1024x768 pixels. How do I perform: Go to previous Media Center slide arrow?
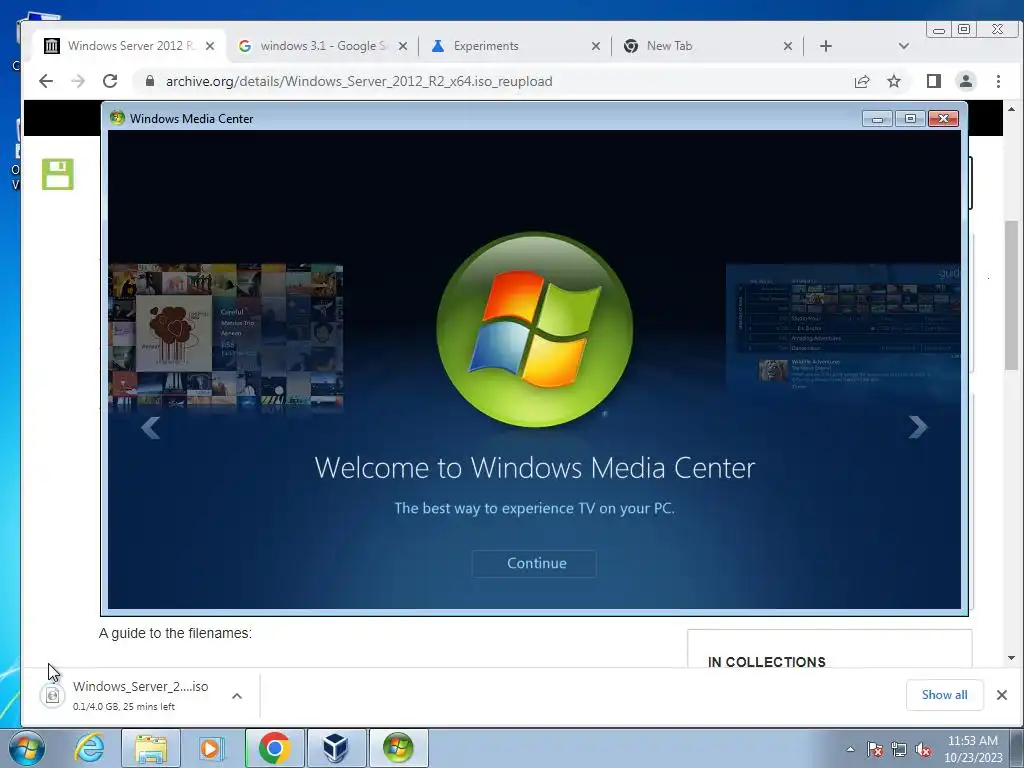click(151, 428)
